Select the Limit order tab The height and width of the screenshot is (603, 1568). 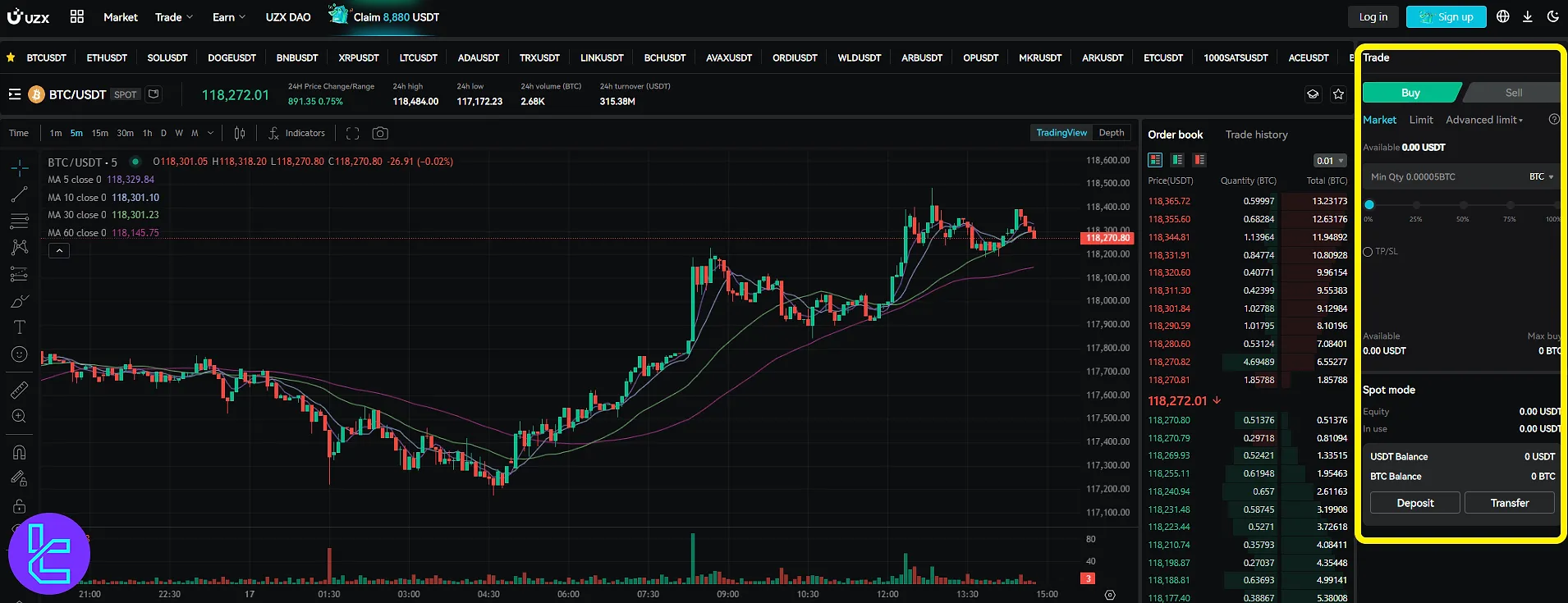1421,120
